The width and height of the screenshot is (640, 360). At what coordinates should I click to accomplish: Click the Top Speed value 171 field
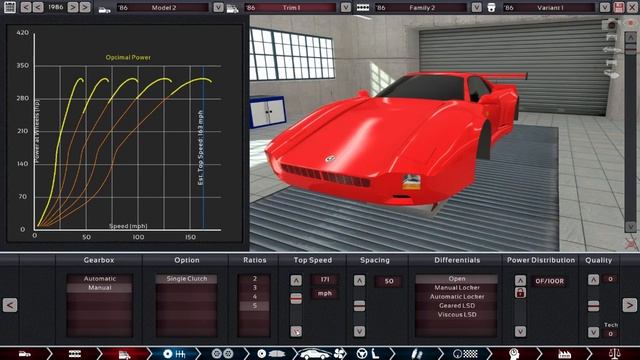click(x=325, y=280)
